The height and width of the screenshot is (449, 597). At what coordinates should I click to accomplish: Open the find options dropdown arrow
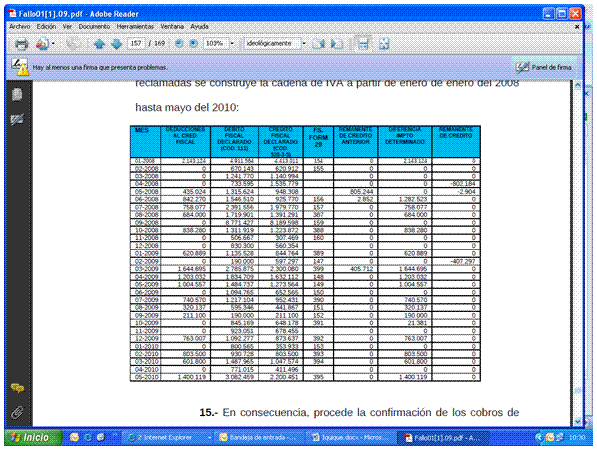click(x=304, y=43)
